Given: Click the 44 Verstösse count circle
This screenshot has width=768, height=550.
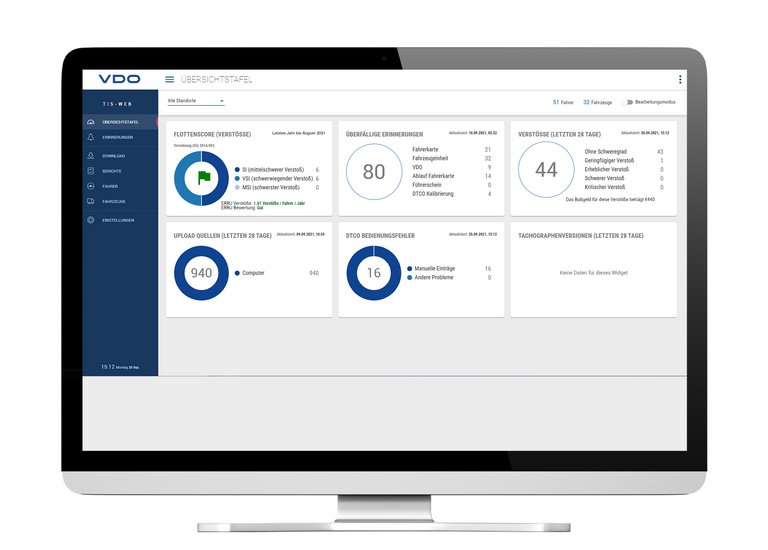Looking at the screenshot, I should 546,171.
